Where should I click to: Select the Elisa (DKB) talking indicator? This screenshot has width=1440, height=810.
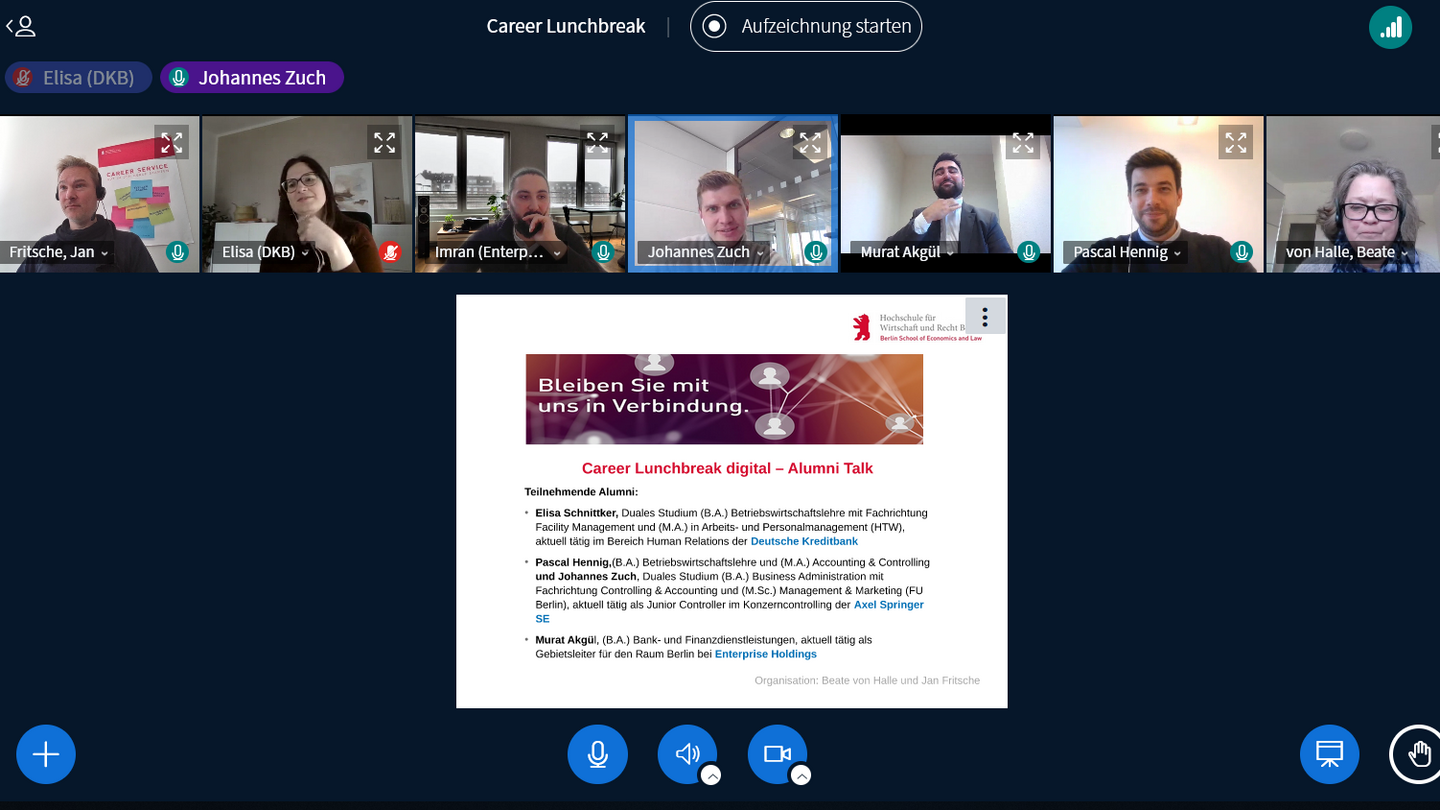point(78,77)
